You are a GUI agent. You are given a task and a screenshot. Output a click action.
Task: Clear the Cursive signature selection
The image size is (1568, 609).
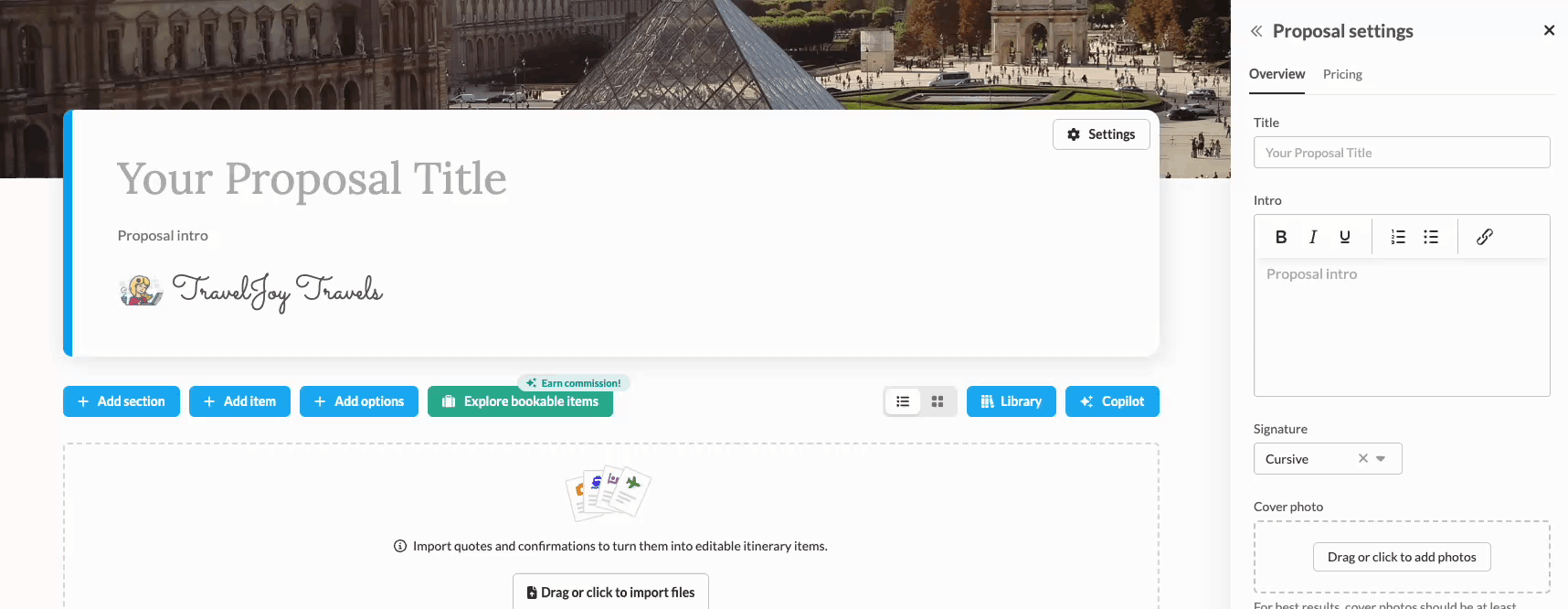(1362, 459)
